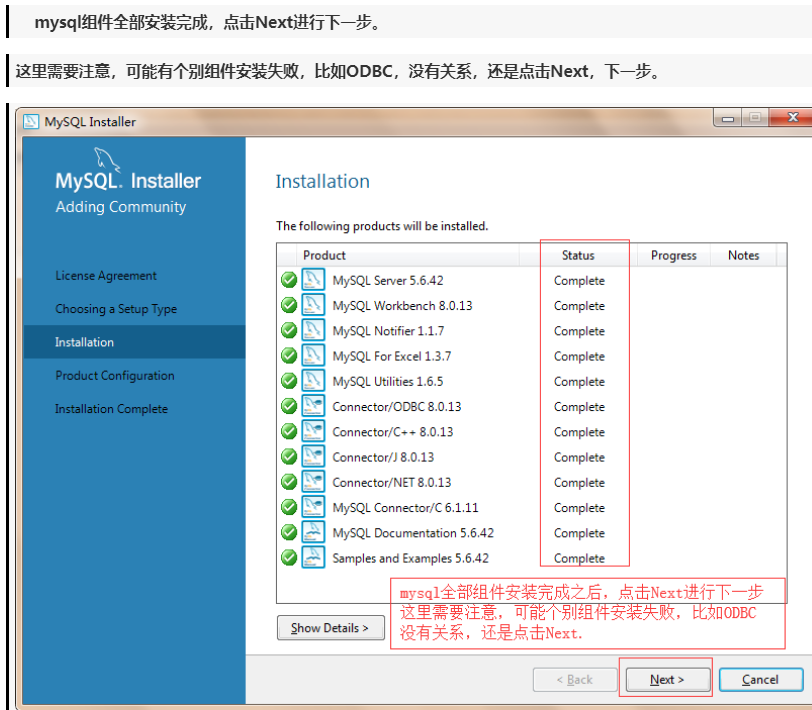Click the Samples and Examples 5.6.42 product icon

point(313,558)
